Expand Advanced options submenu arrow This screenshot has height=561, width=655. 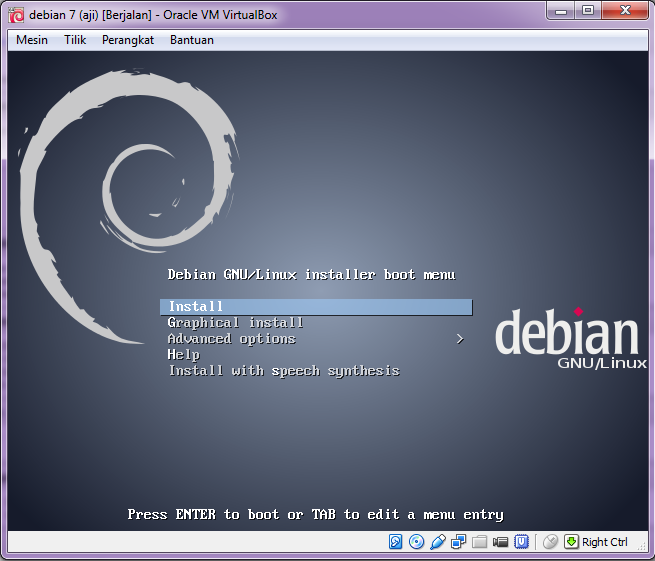(x=460, y=339)
